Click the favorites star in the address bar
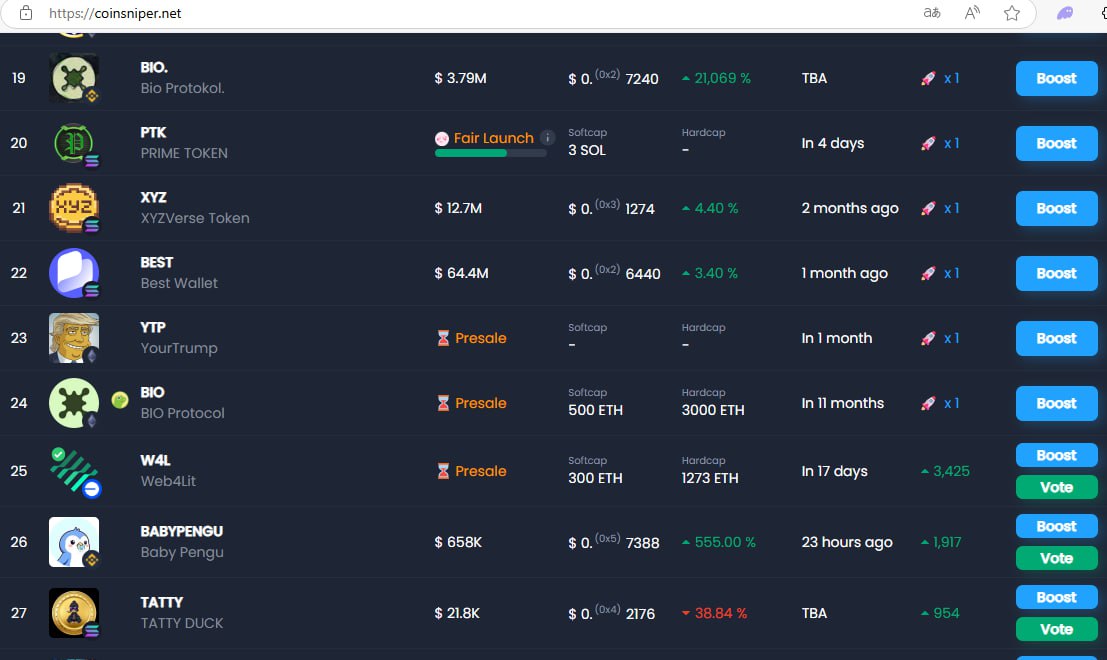The image size is (1107, 660). click(x=1011, y=13)
